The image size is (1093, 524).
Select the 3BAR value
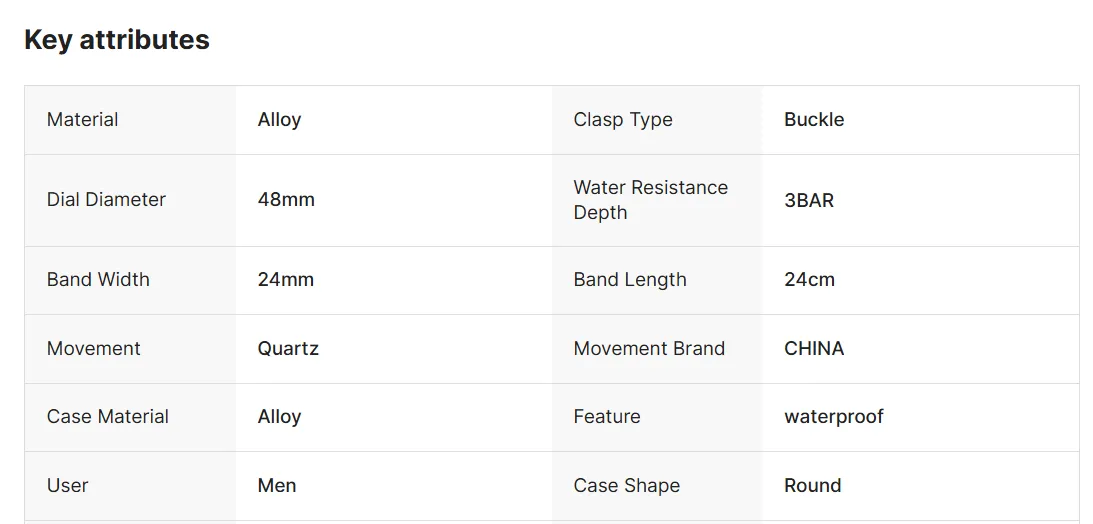click(x=809, y=200)
